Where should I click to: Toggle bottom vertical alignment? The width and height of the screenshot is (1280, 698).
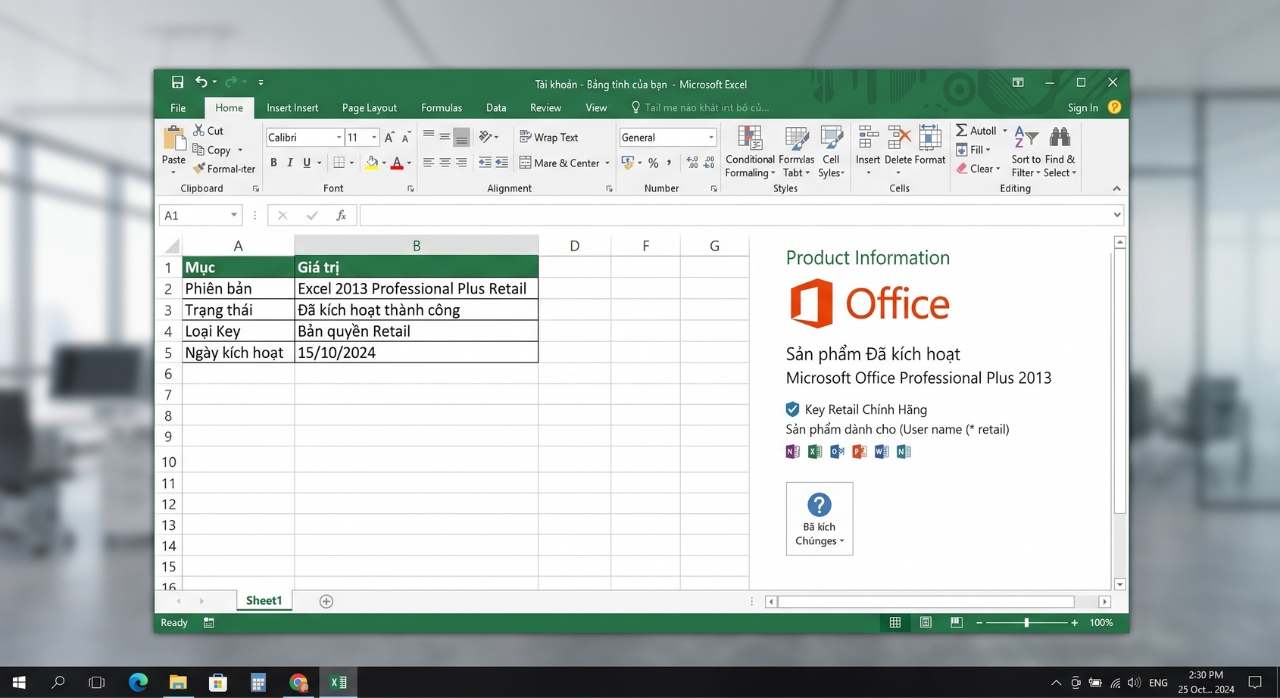pyautogui.click(x=461, y=137)
